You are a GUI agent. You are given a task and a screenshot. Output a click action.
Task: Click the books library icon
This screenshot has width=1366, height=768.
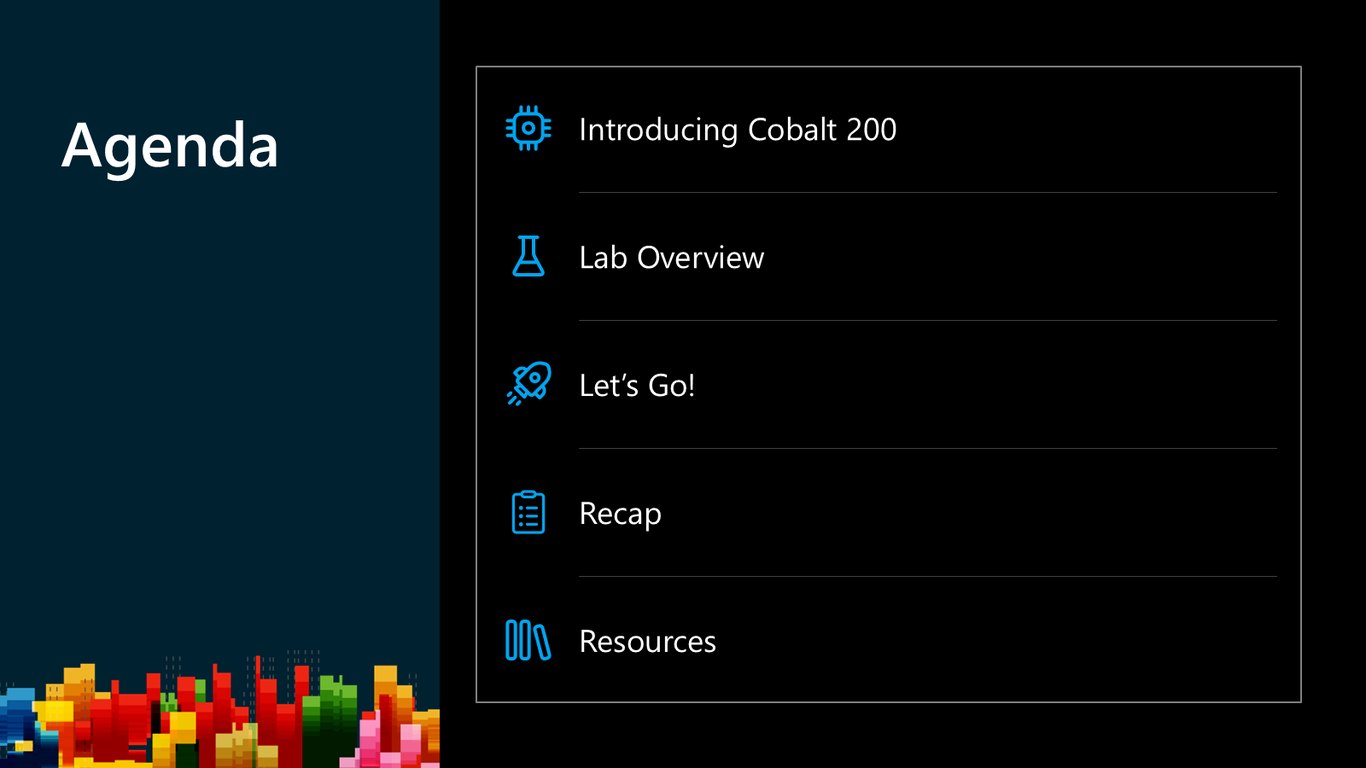coord(528,640)
